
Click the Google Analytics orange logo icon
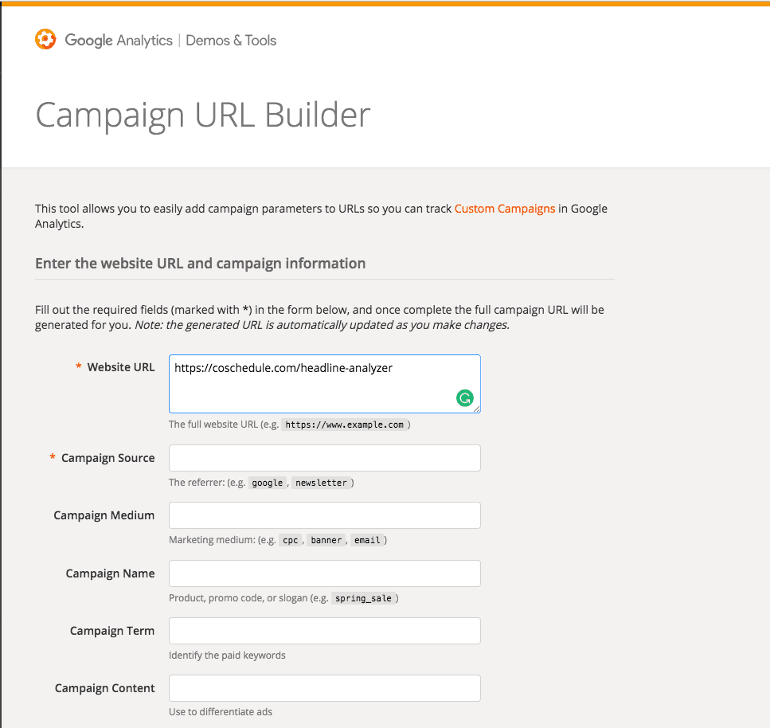point(45,39)
